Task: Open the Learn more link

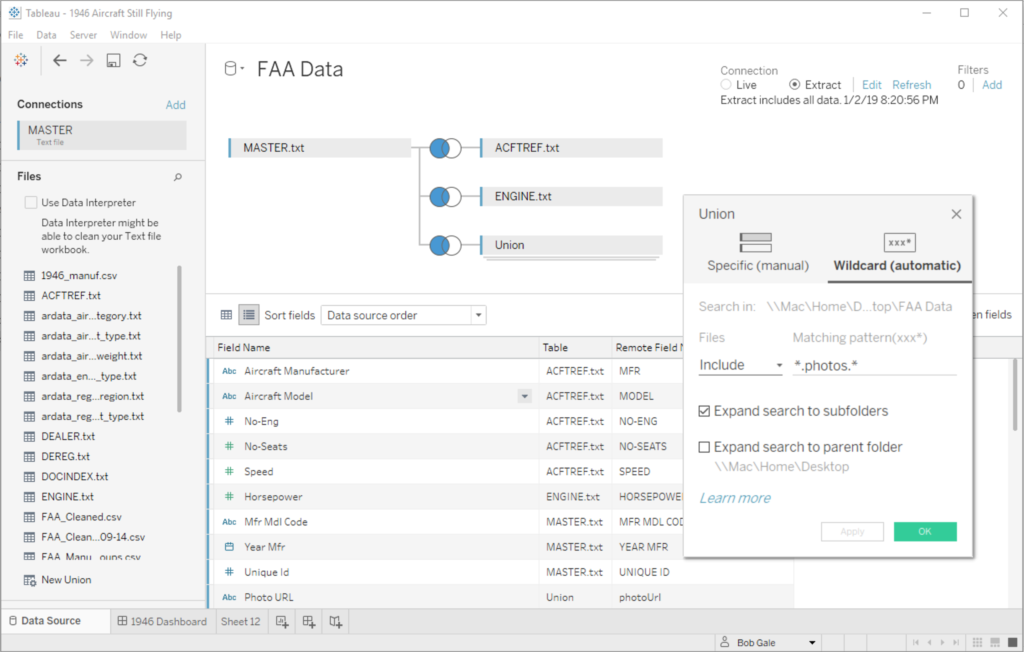Action: pyautogui.click(x=735, y=498)
